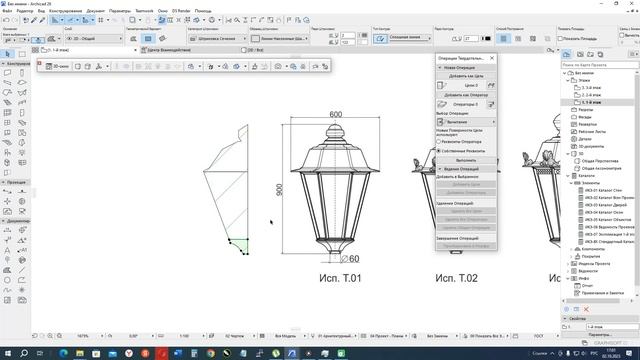
Task: Toggle the selected contour type button
Action: [380, 38]
